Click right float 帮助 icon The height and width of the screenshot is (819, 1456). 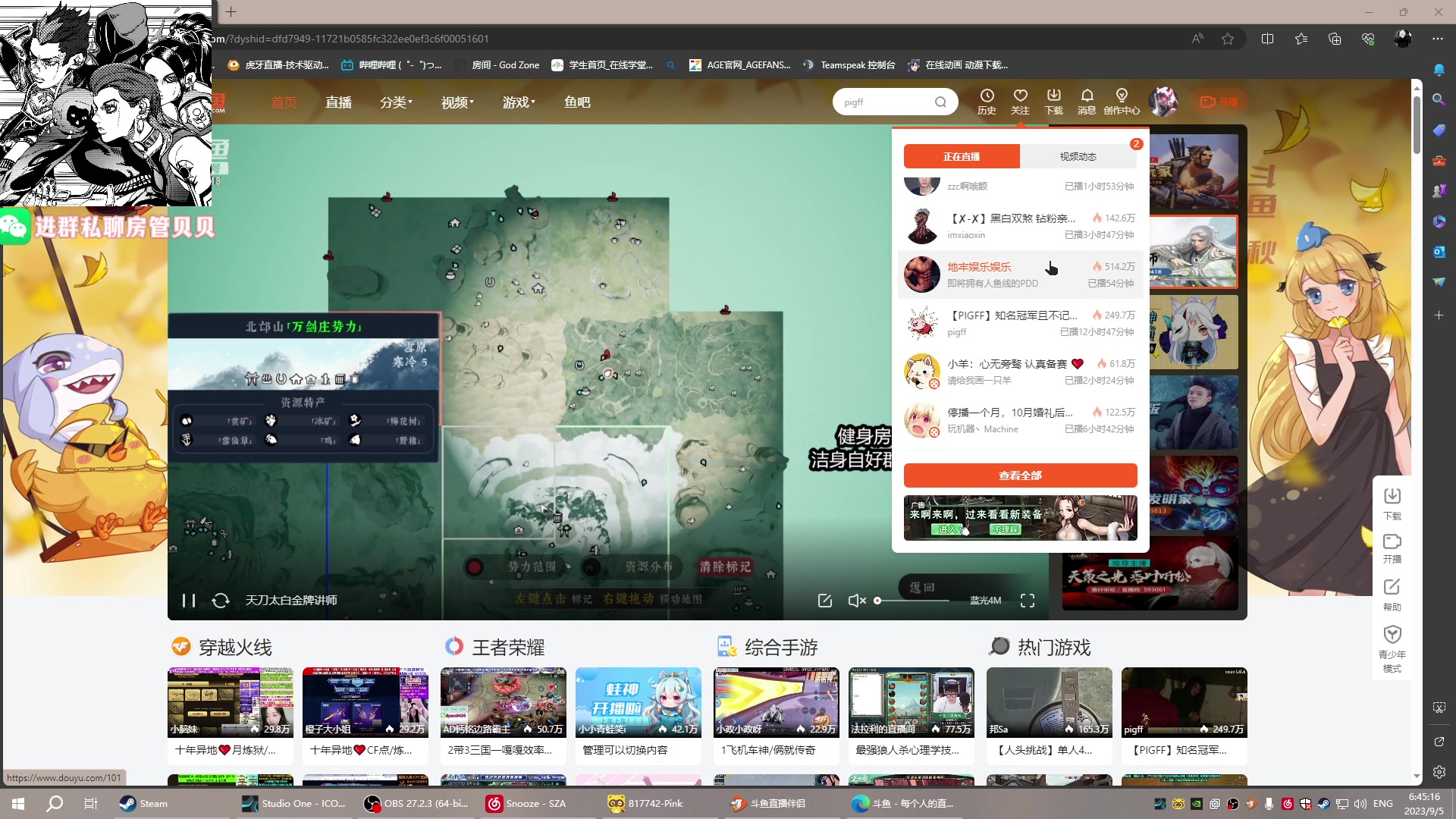[x=1392, y=595]
